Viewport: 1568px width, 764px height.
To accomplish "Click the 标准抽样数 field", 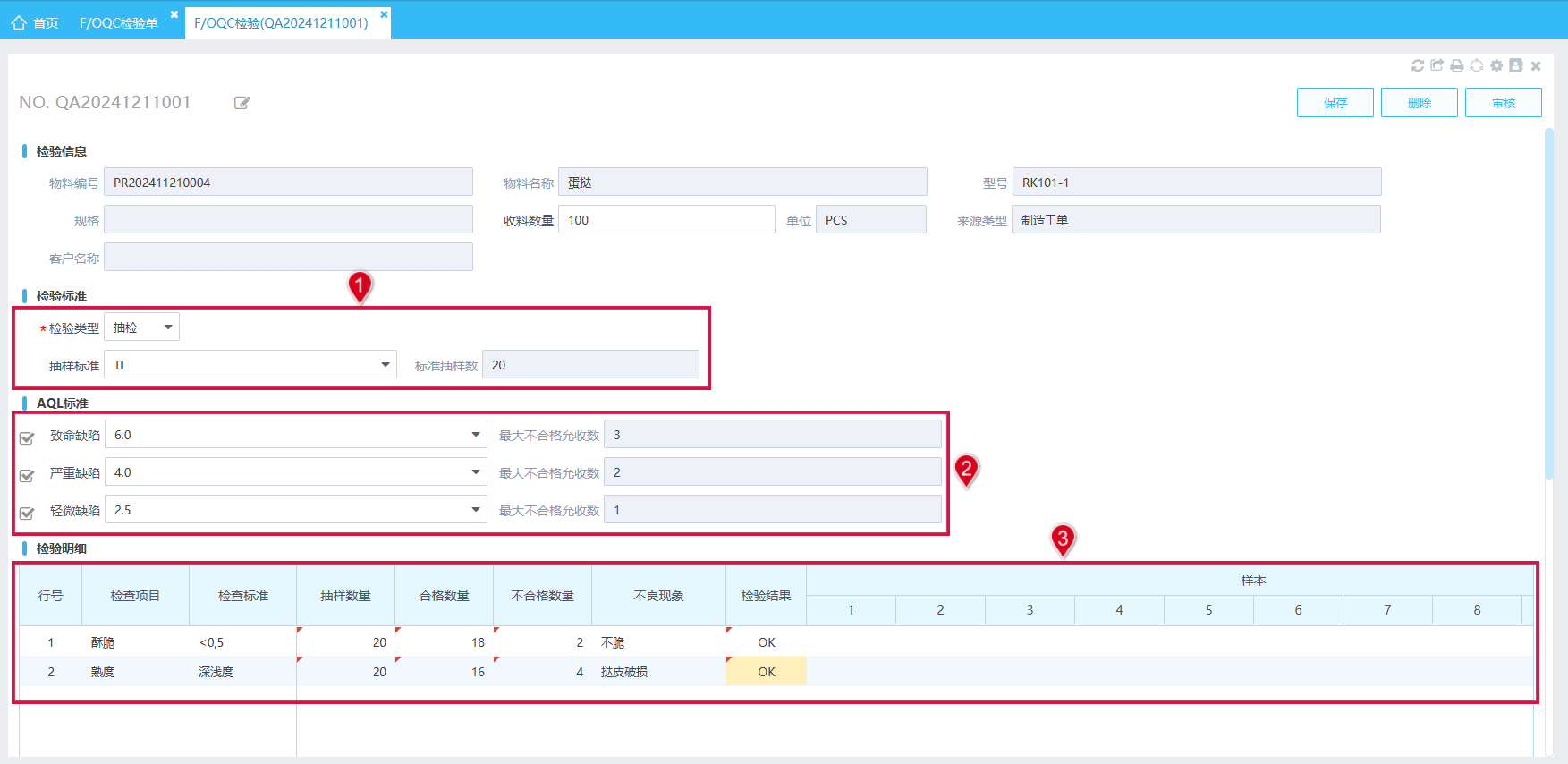I will click(590, 365).
